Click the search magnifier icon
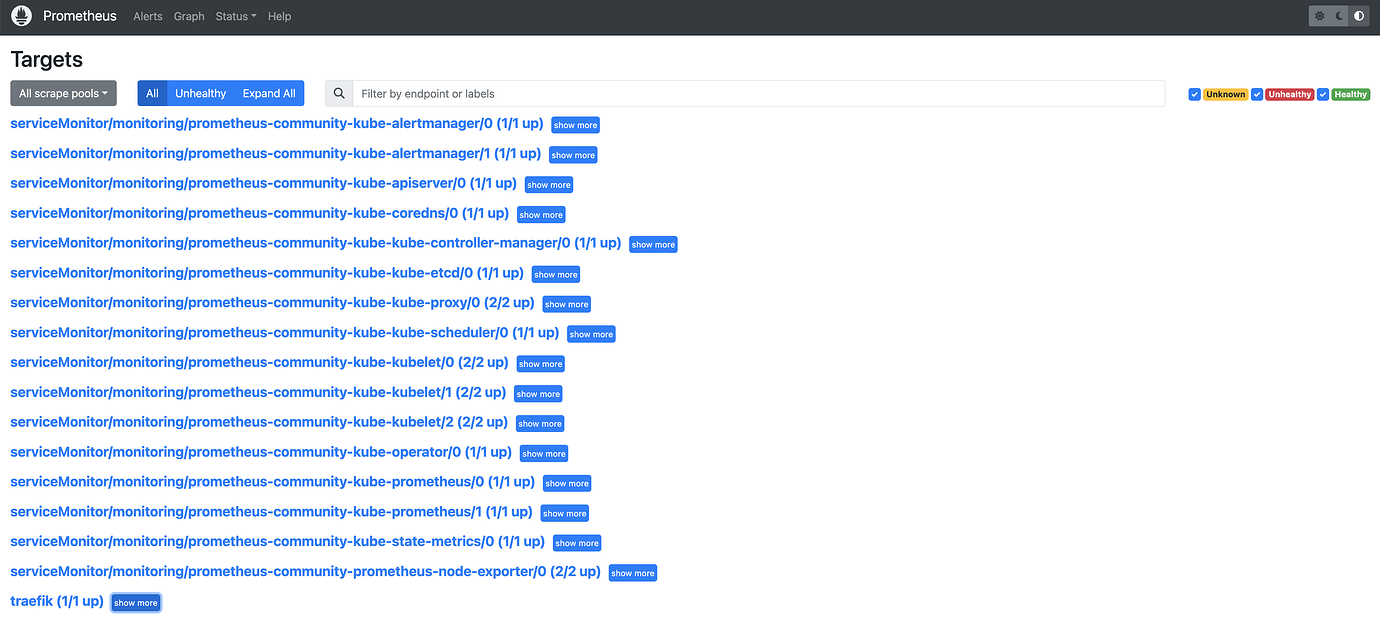Viewport: 1380px width, 626px height. [x=340, y=93]
